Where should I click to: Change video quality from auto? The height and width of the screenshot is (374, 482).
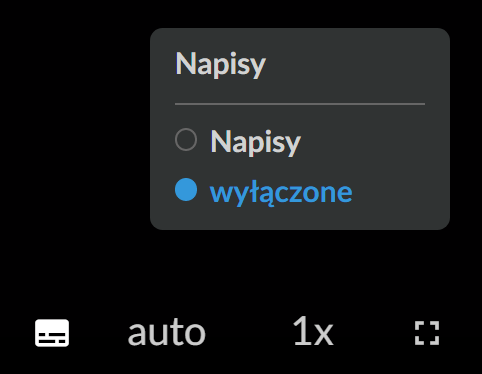pos(166,333)
